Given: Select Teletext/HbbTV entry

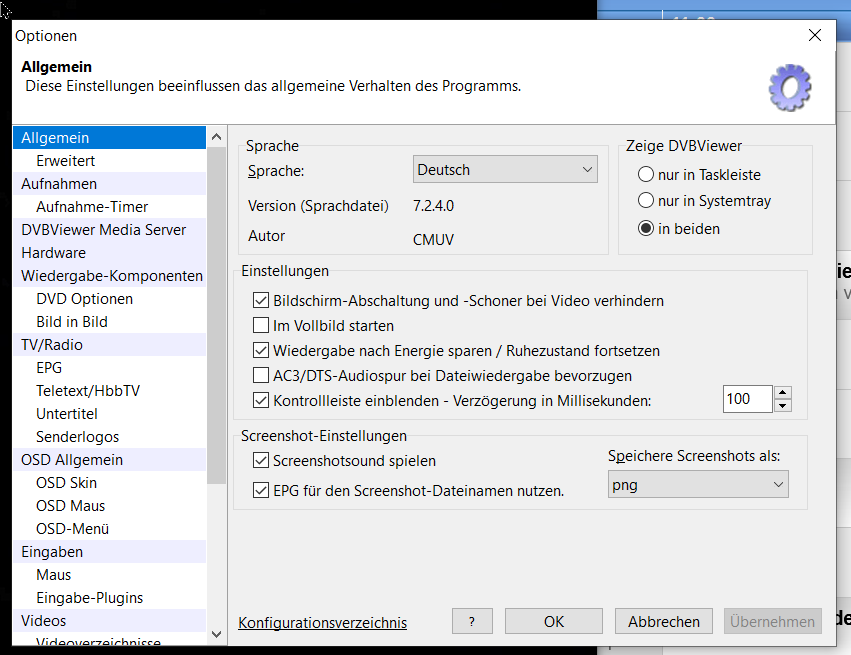Looking at the screenshot, I should [x=109, y=391].
